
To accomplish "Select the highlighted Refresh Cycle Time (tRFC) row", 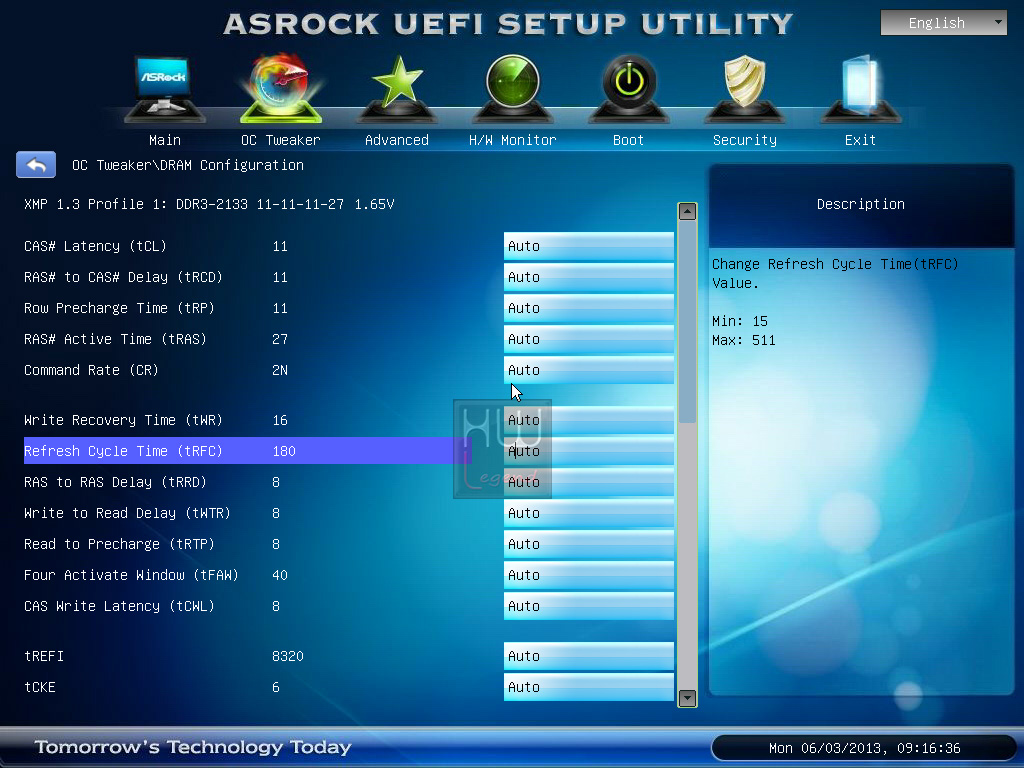I will pyautogui.click(x=248, y=451).
